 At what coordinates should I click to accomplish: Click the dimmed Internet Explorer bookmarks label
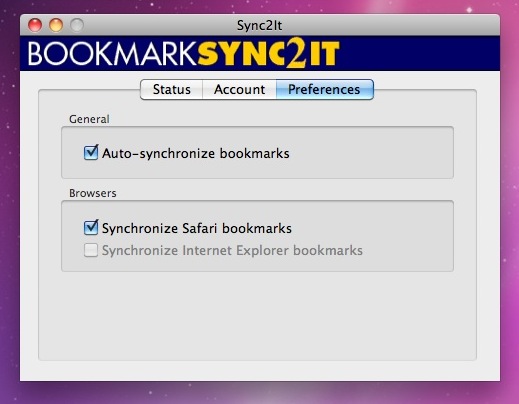[232, 250]
